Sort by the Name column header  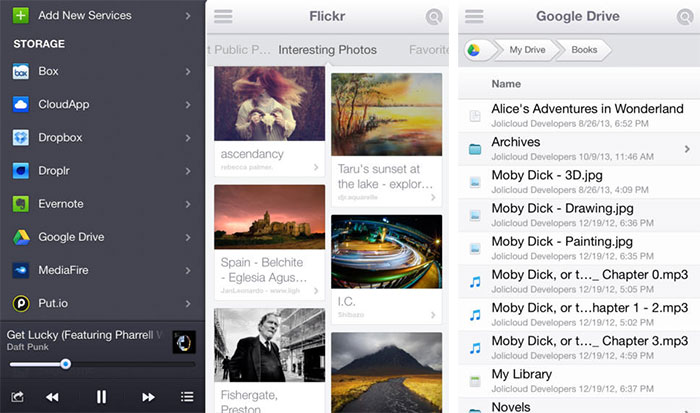[506, 84]
